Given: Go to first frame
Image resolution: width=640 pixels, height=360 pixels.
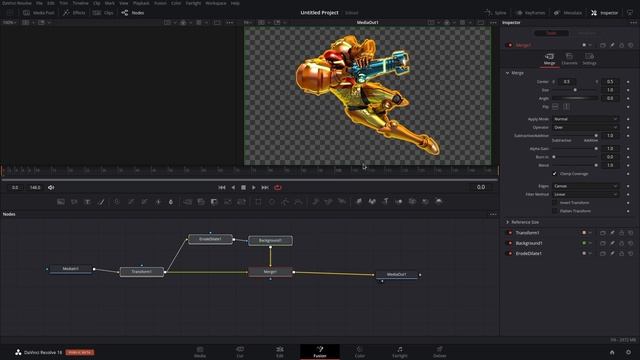Looking at the screenshot, I should coord(222,187).
